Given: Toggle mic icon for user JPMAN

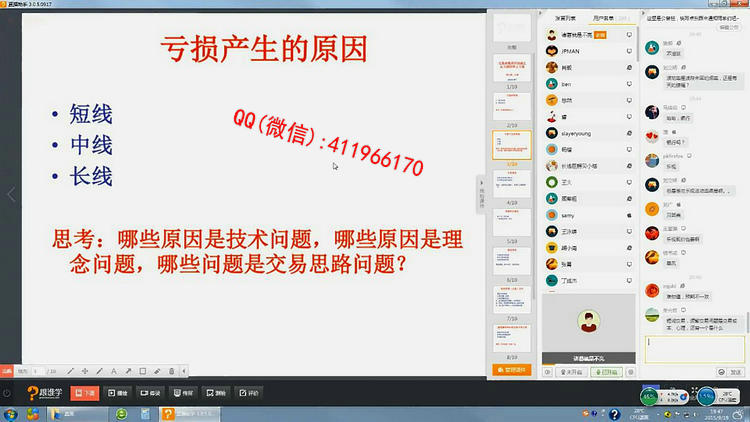Looking at the screenshot, I should (x=629, y=51).
